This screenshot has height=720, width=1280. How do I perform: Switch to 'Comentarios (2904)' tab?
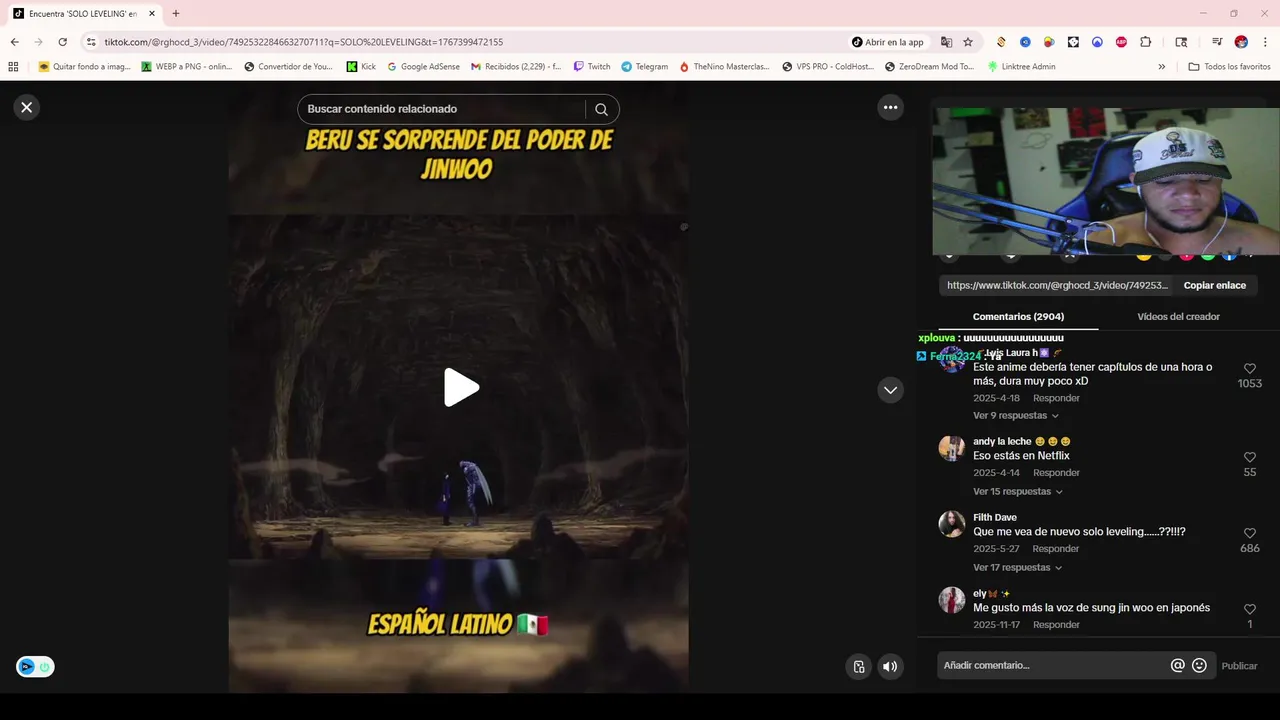point(1018,317)
